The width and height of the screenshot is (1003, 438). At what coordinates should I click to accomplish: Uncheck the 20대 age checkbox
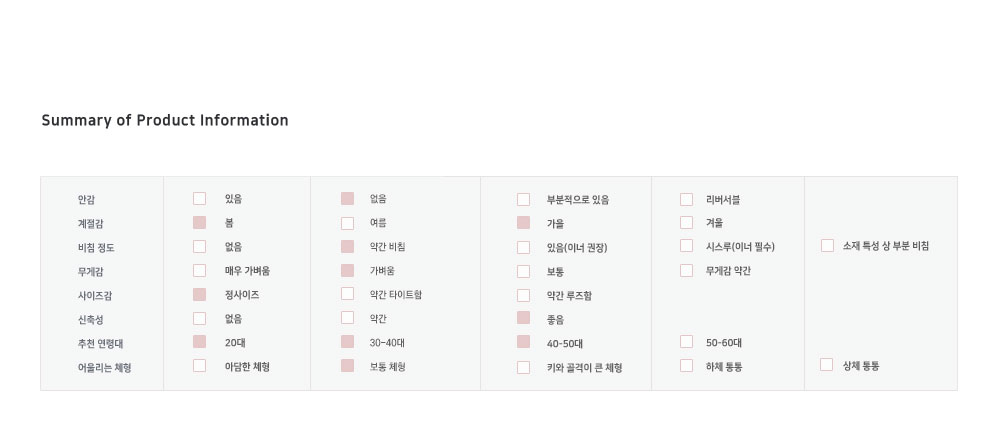coord(200,342)
